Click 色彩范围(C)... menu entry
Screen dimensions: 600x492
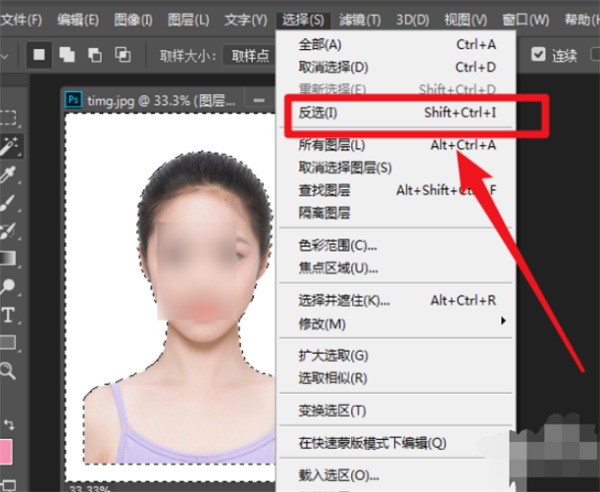pyautogui.click(x=332, y=245)
